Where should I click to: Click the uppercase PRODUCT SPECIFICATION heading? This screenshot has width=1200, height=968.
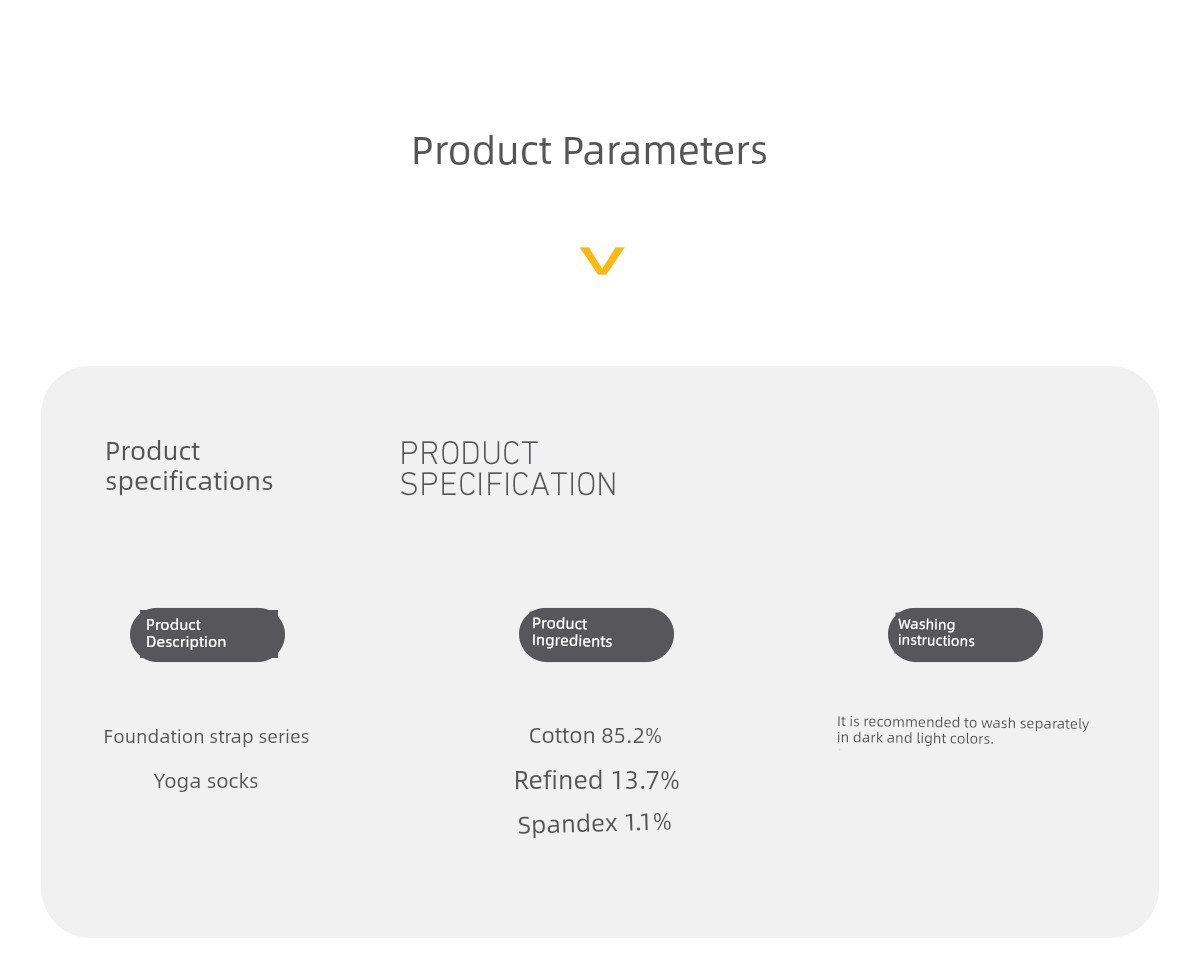click(x=508, y=469)
